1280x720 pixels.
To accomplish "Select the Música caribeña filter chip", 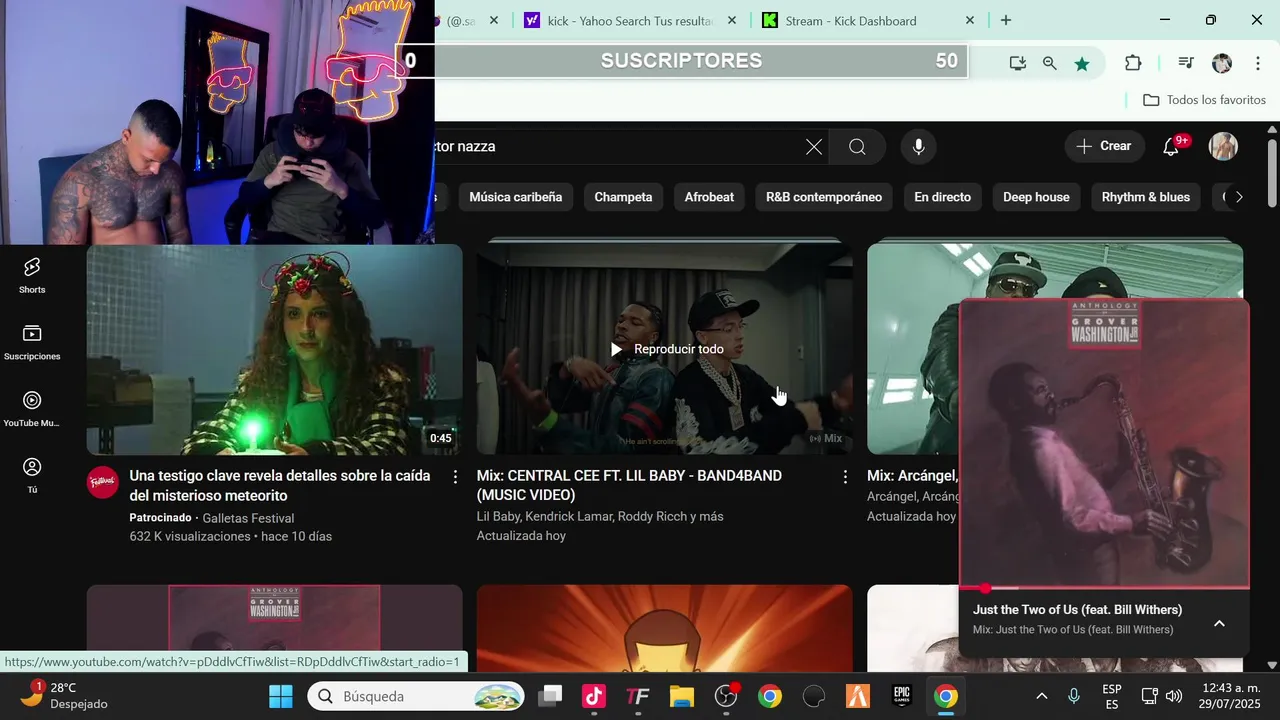I will click(516, 197).
